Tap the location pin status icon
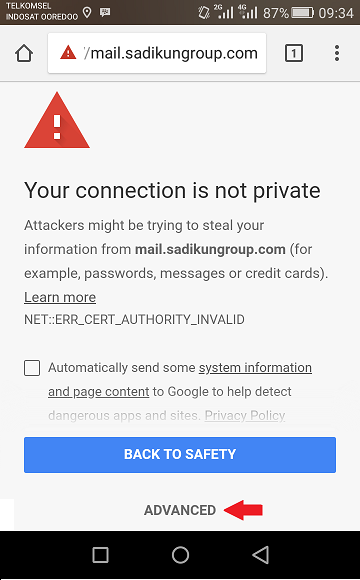Screen dimensions: 360x580 [x=87, y=13]
